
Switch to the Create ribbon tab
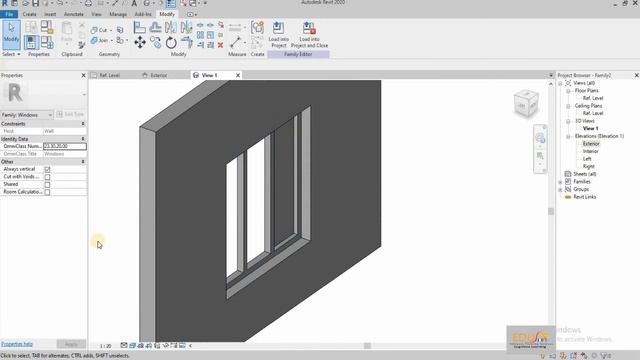[x=29, y=14]
